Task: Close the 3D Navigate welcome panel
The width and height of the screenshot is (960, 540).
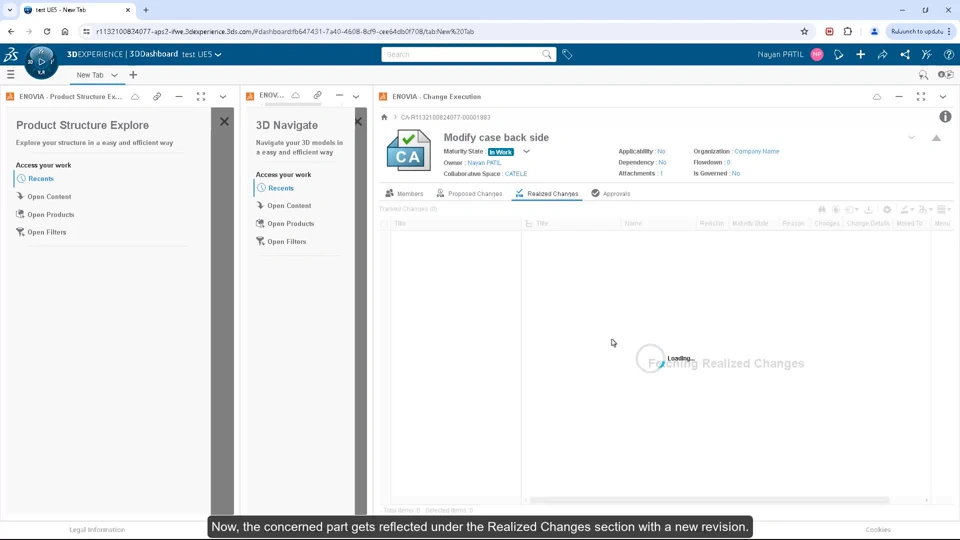Action: pos(359,121)
